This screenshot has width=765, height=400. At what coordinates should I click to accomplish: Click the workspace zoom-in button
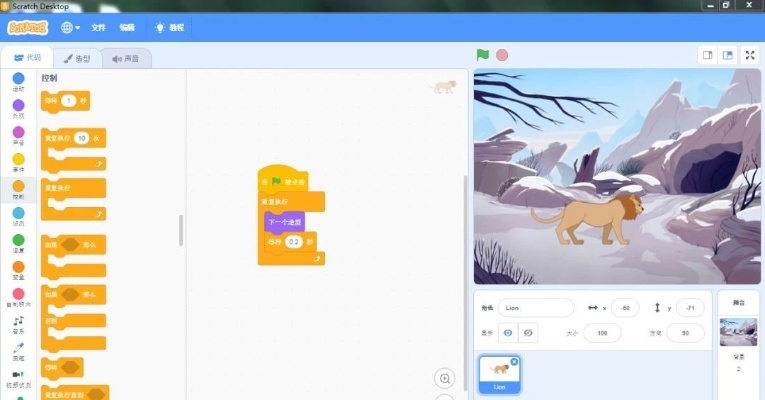(444, 379)
